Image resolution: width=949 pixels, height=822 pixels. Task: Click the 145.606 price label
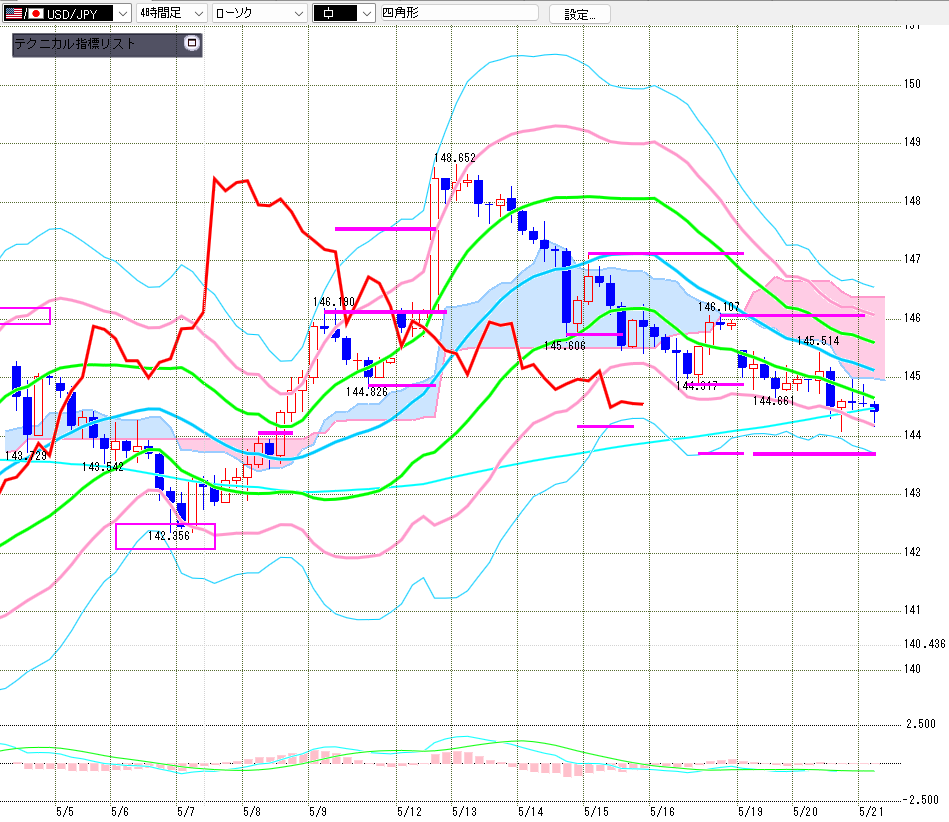coord(565,346)
